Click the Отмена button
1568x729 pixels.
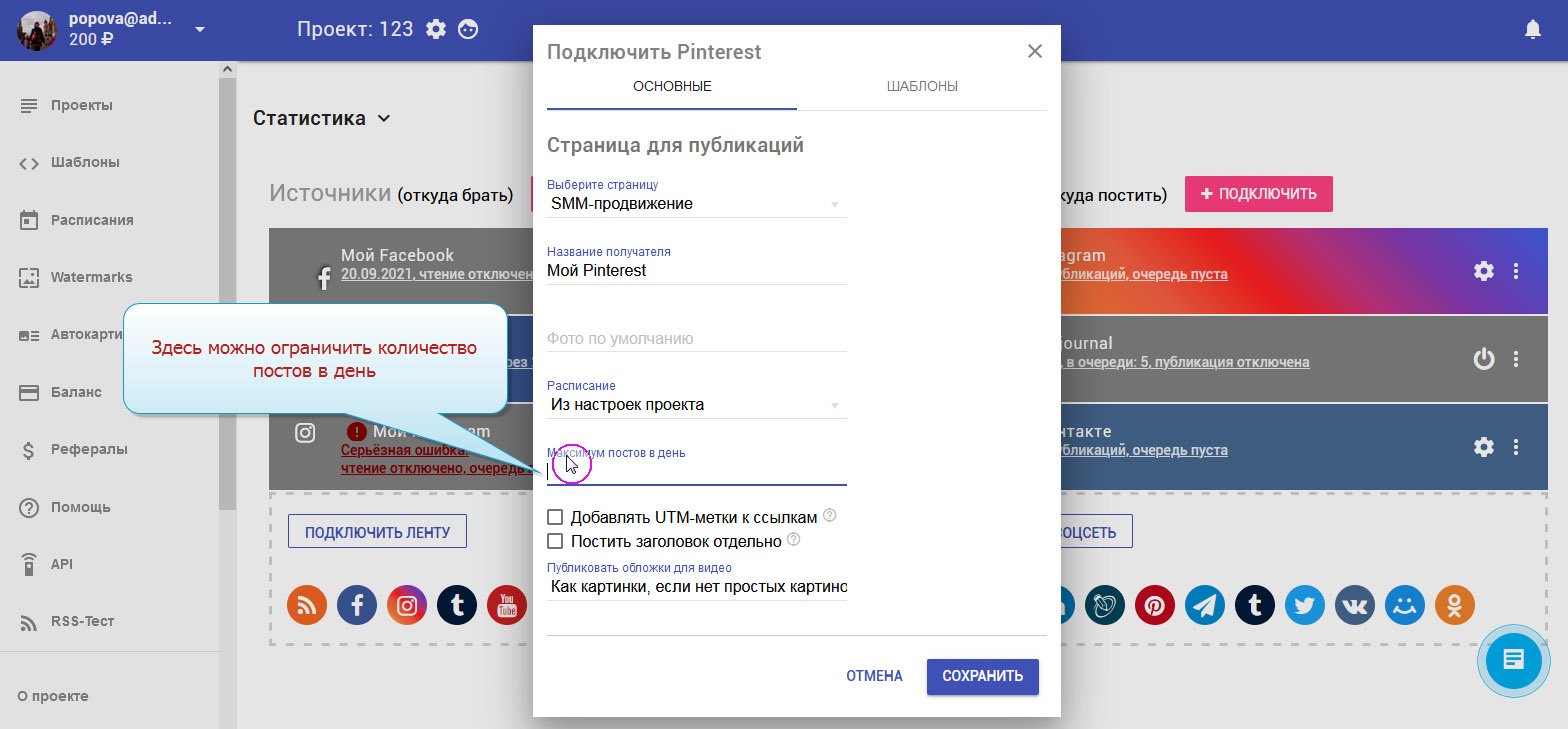pos(874,676)
